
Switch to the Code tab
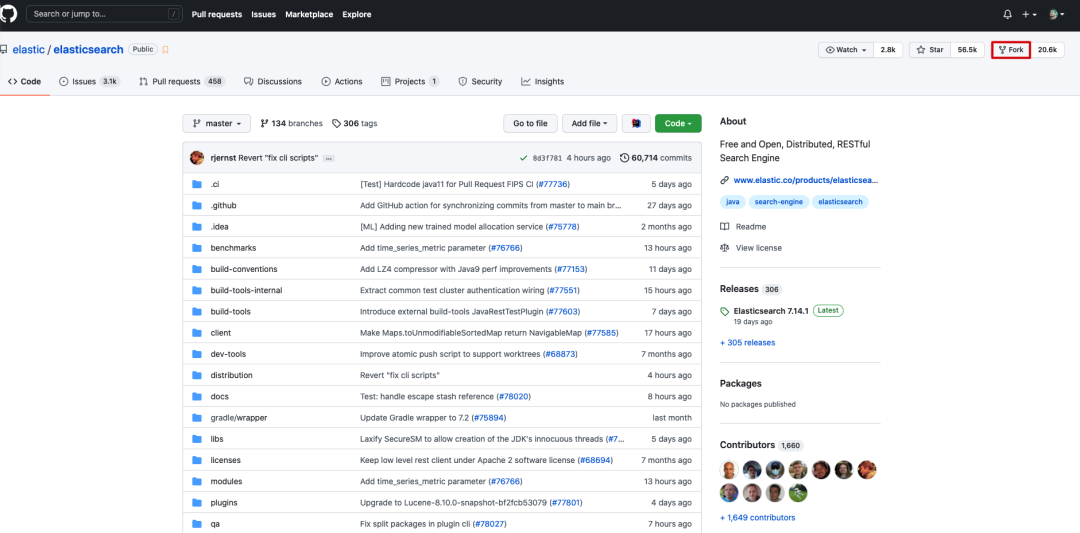click(25, 81)
